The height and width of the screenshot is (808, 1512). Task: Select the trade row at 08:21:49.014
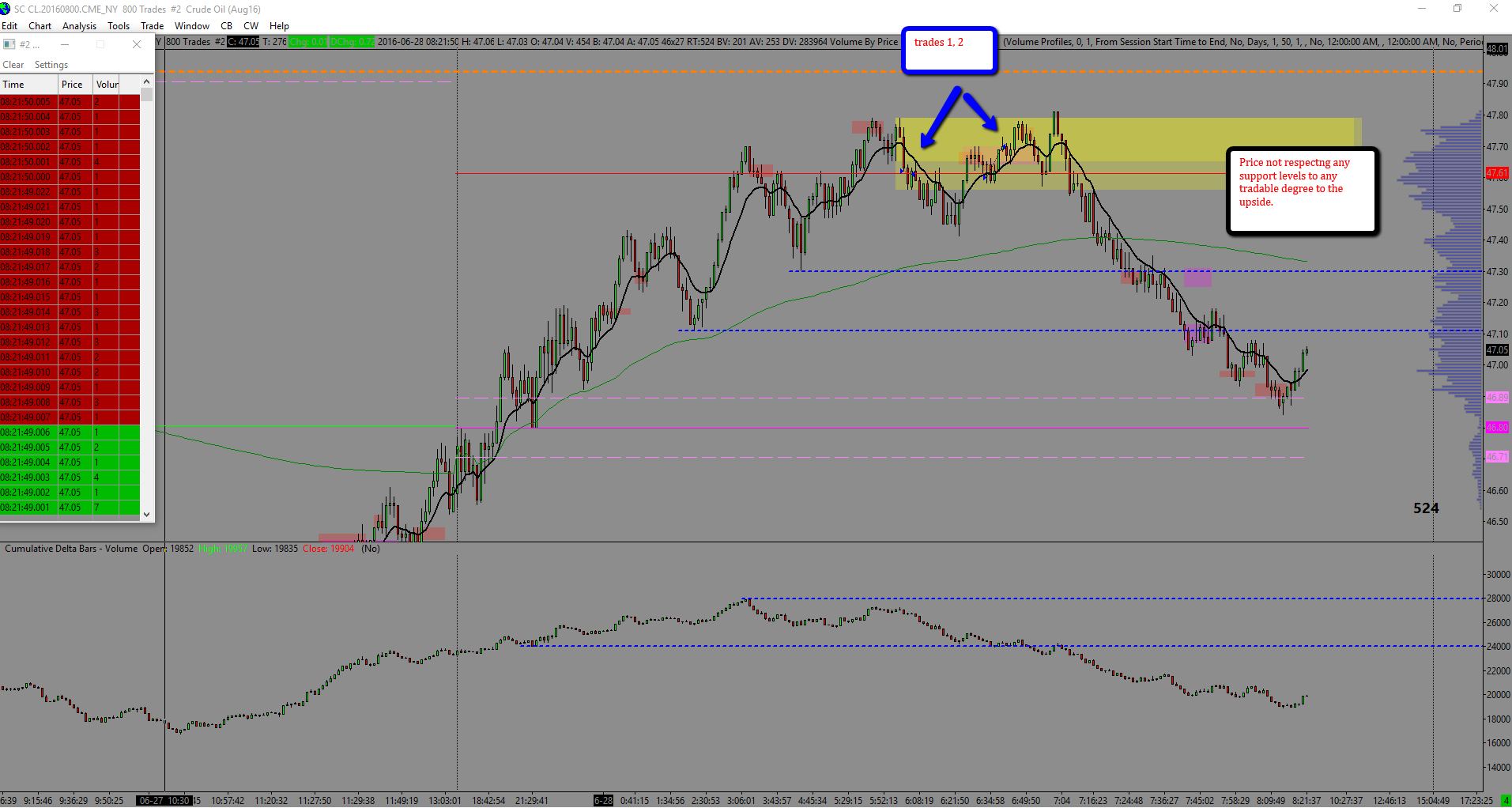click(70, 312)
